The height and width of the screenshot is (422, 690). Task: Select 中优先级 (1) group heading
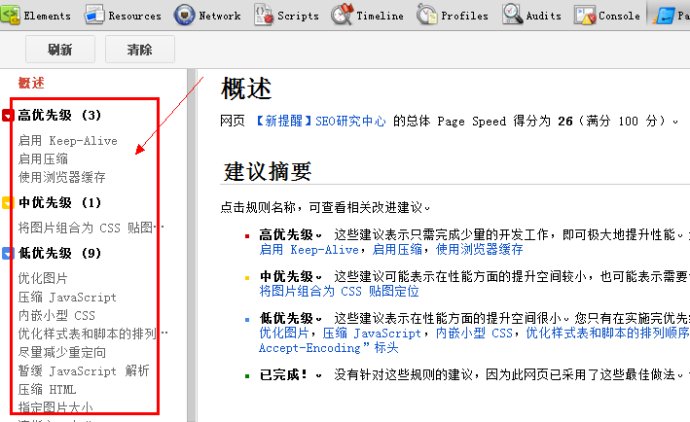coord(59,202)
